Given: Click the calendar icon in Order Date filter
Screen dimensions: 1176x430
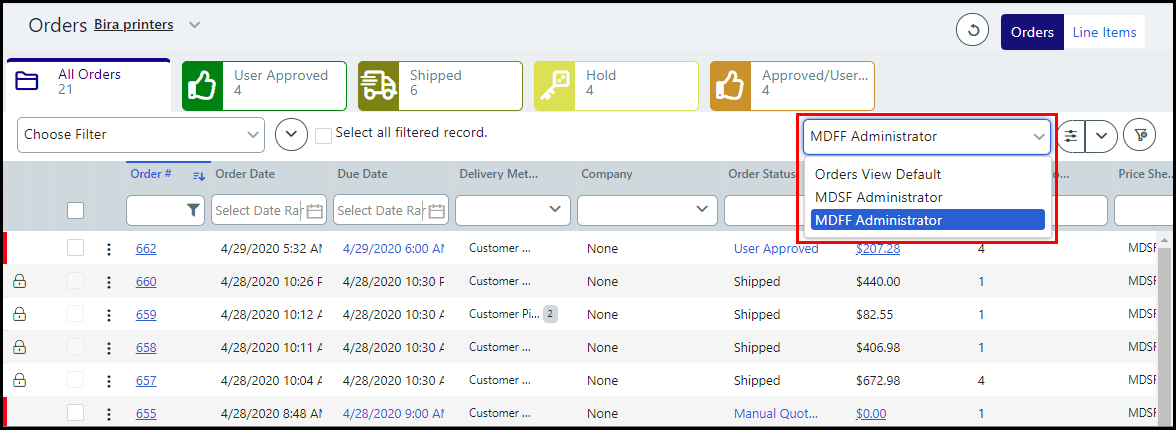Looking at the screenshot, I should 315,210.
